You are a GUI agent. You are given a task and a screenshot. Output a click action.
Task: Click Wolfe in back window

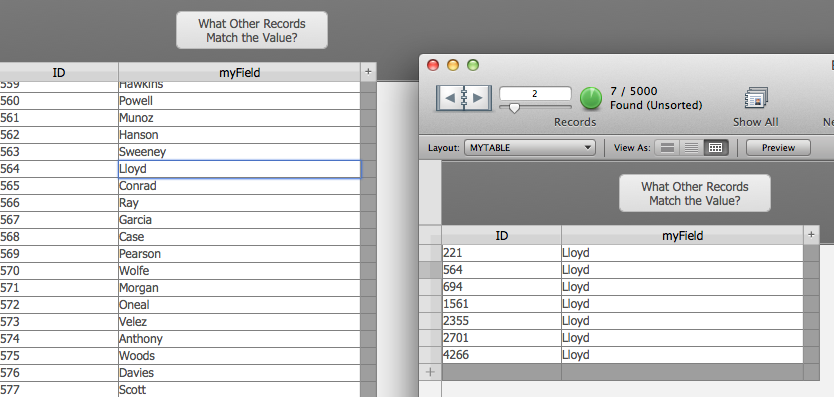pos(239,271)
